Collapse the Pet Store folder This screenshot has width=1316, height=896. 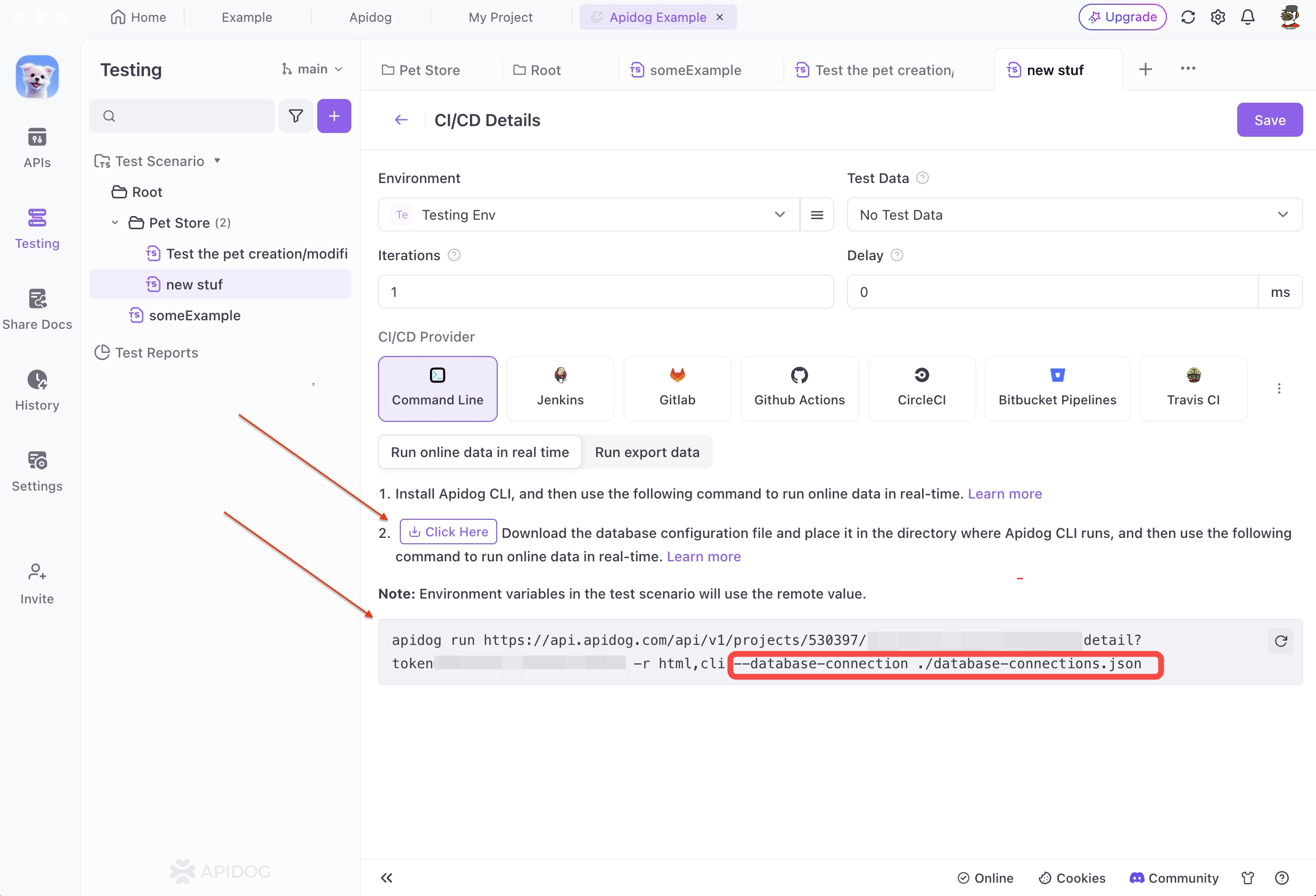pos(115,222)
